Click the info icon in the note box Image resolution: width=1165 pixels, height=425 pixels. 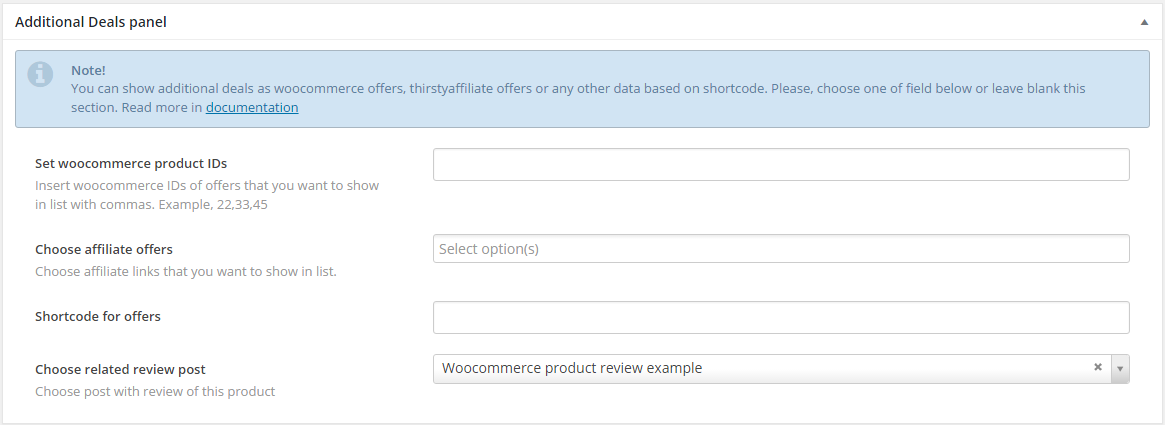[41, 73]
